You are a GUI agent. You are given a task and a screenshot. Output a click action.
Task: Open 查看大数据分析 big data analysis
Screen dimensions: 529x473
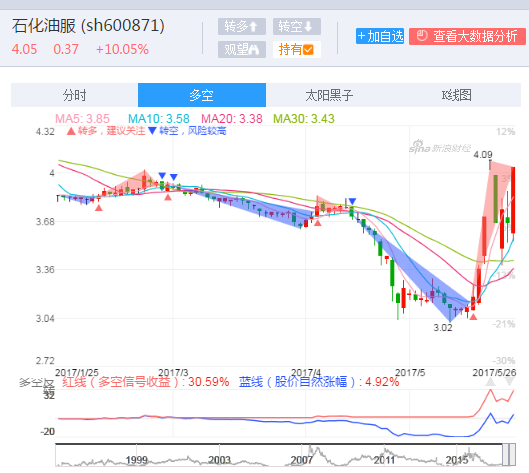coord(467,36)
